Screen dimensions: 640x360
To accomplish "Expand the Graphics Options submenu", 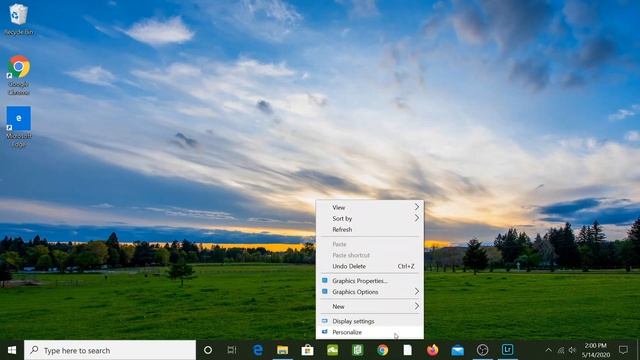I will pos(370,292).
